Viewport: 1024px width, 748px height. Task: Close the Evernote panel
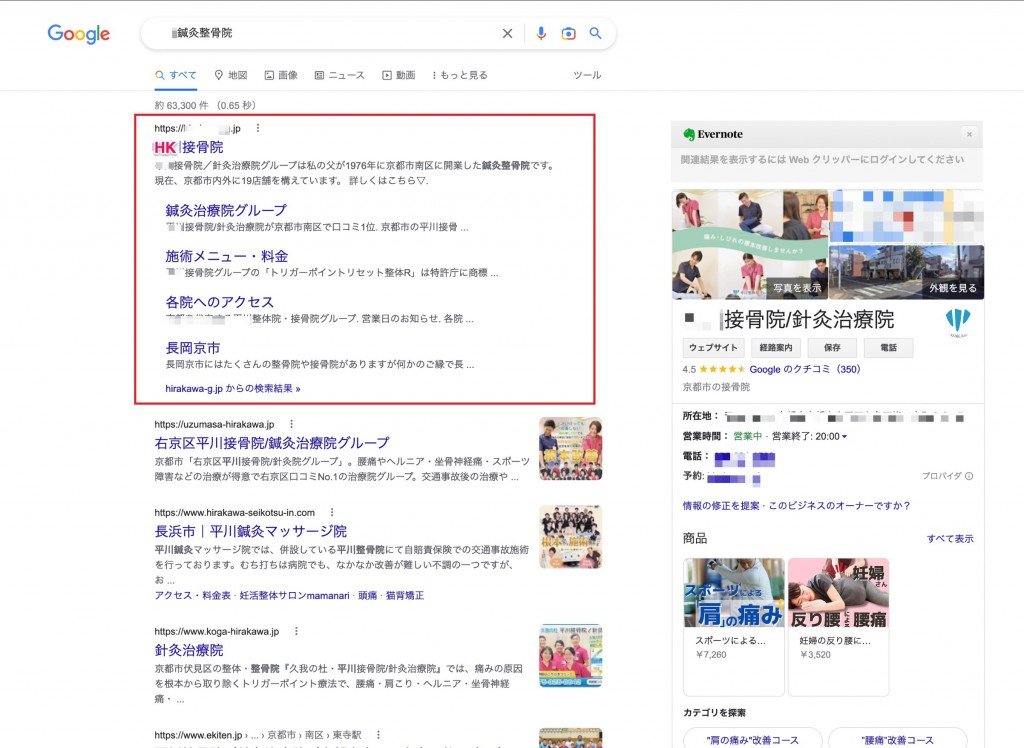pos(969,134)
